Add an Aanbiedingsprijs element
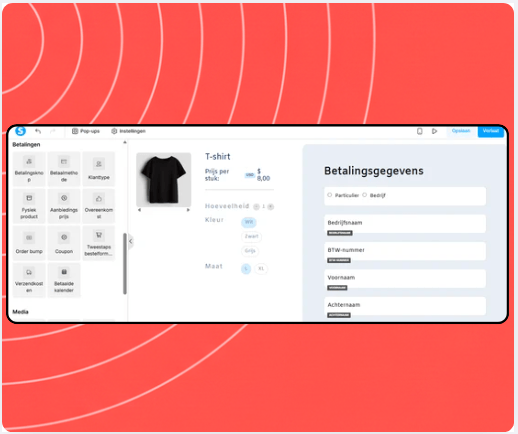 click(64, 206)
